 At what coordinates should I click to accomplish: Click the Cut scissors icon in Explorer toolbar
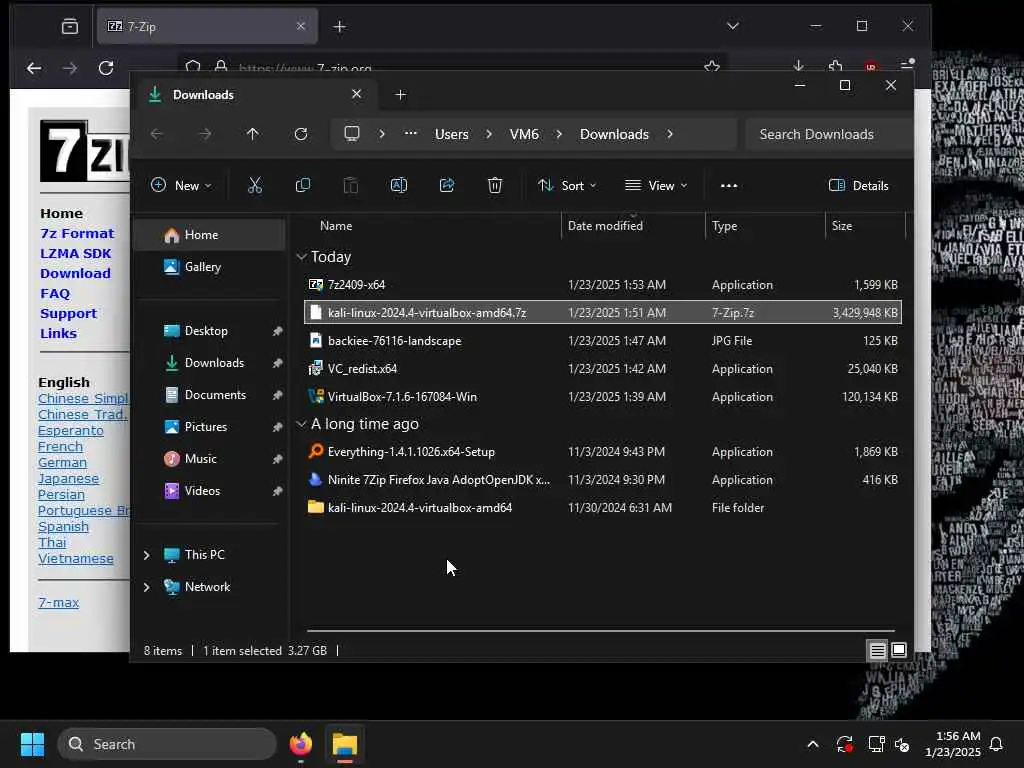point(255,185)
